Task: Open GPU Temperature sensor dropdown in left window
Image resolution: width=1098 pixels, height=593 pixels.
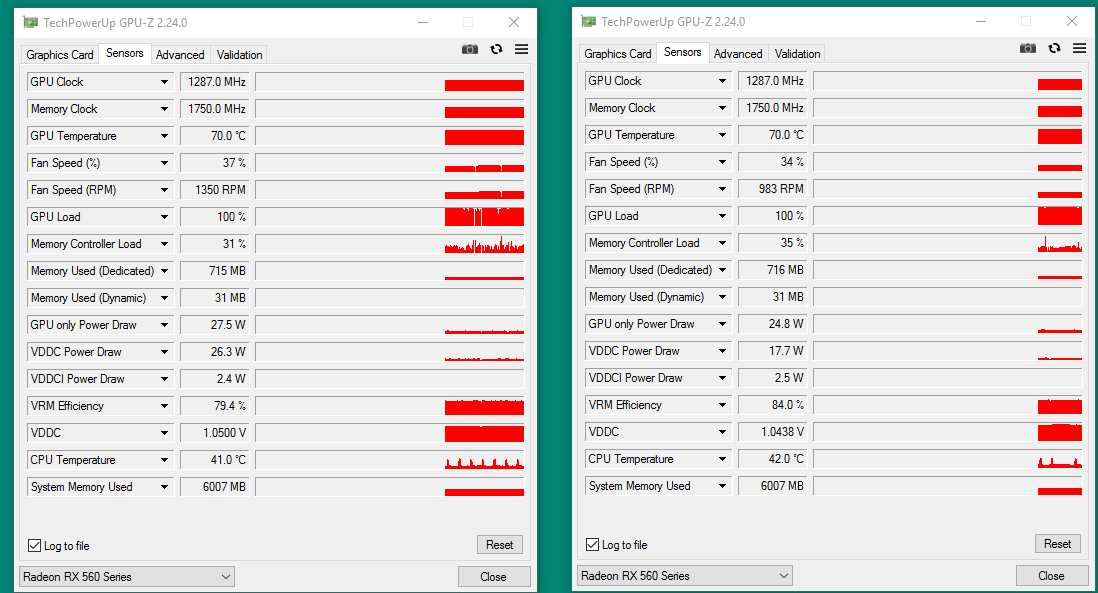Action: click(x=164, y=137)
